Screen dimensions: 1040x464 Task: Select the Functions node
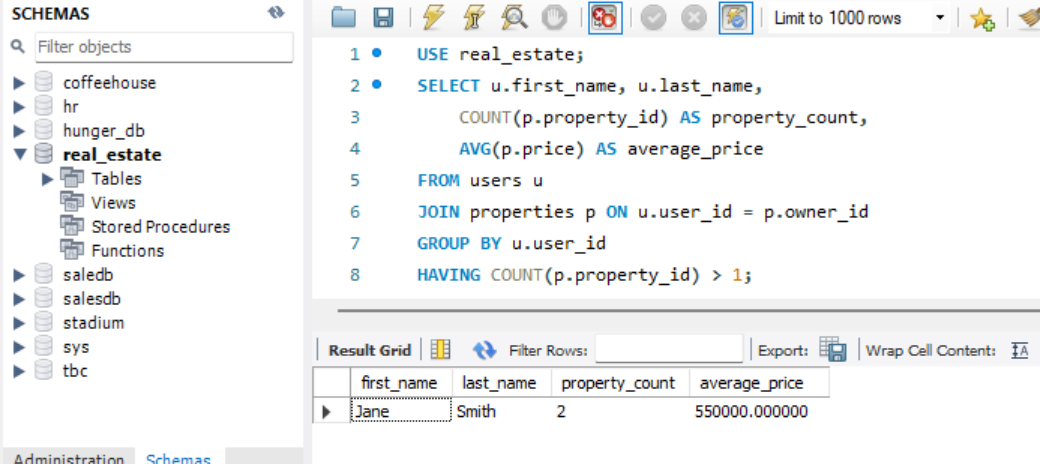(x=127, y=251)
